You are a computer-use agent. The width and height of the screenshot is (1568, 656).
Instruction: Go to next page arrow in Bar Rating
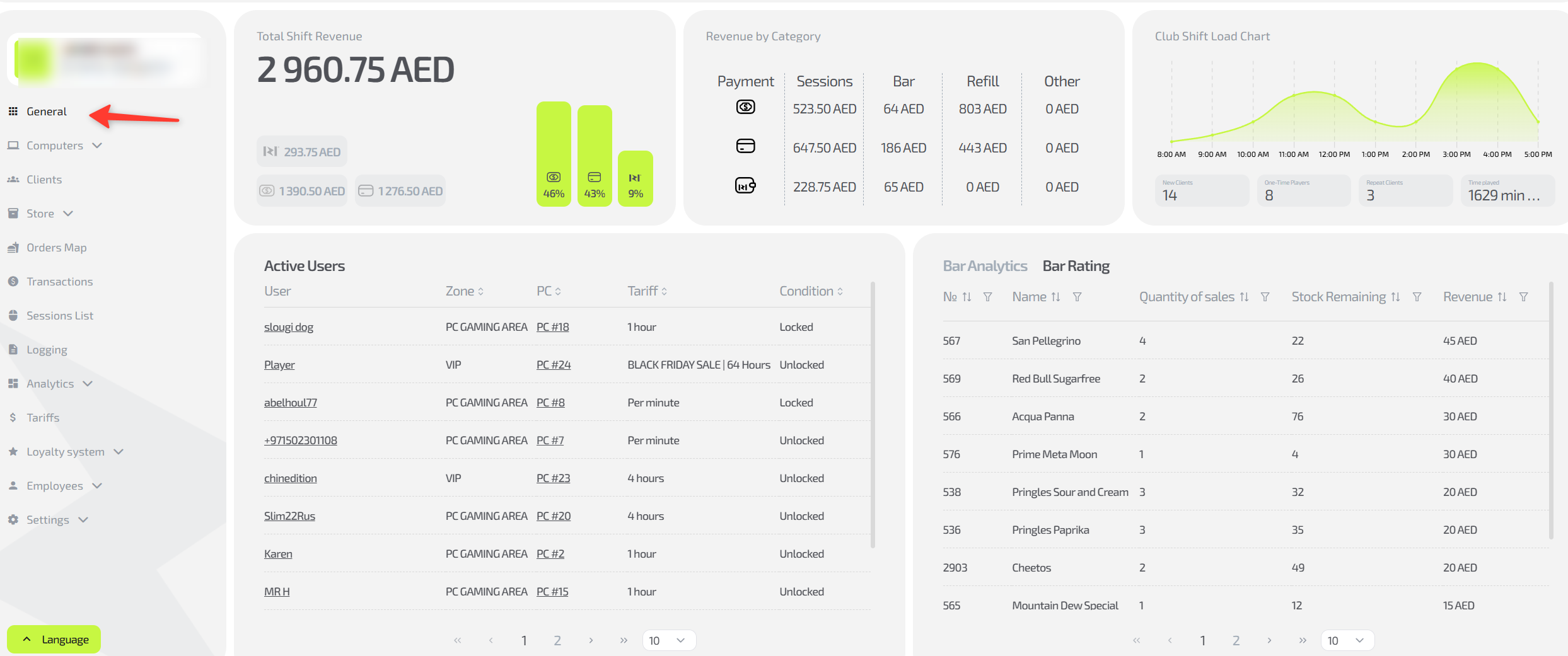tap(1269, 640)
